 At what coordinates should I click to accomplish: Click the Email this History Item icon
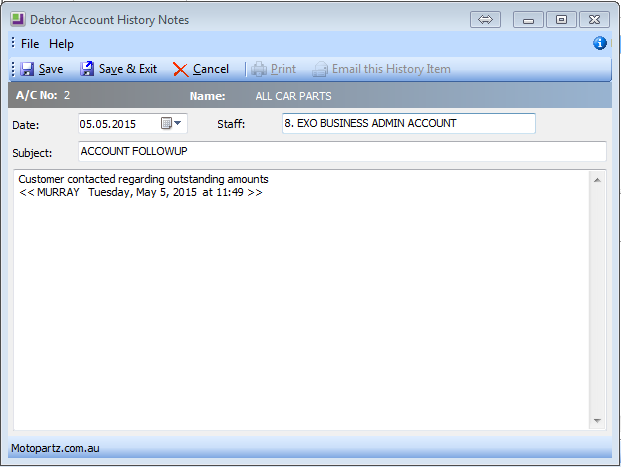tap(320, 69)
